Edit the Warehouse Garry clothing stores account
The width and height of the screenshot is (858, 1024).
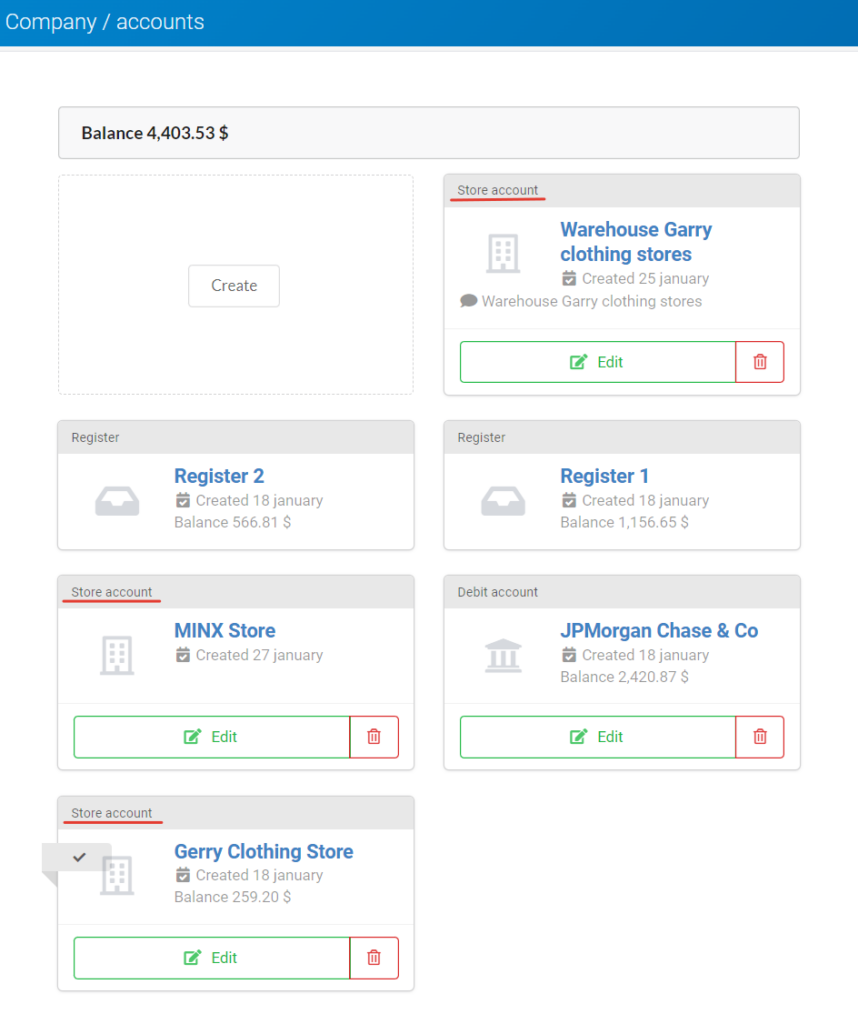[597, 362]
